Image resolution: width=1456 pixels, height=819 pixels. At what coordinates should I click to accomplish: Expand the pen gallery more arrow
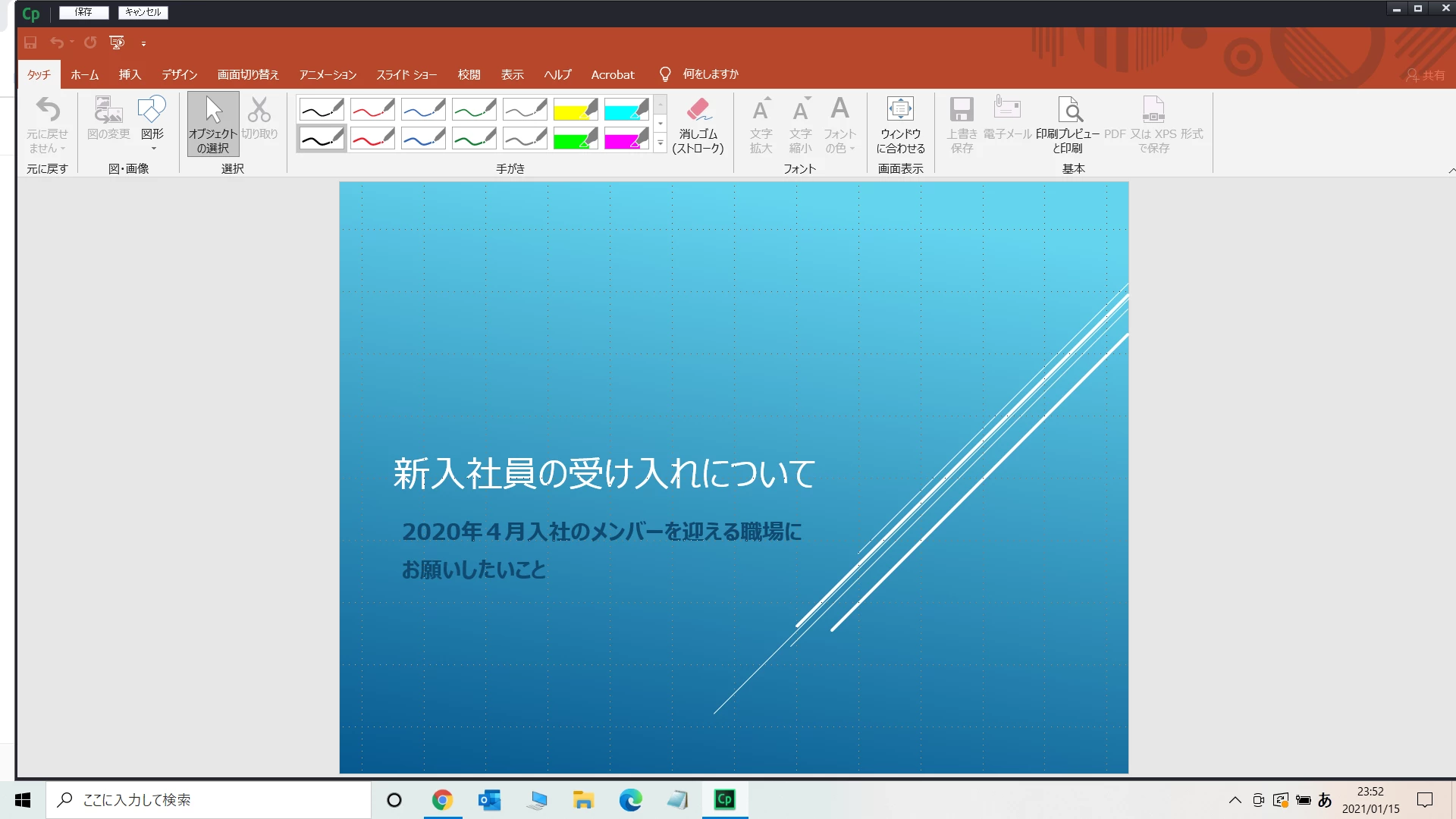coord(661,143)
